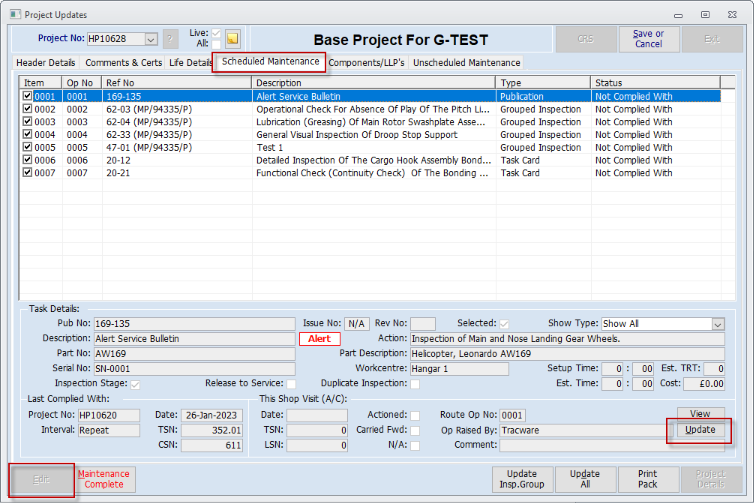Viewport: 754px width, 503px height.
Task: Click 'Lubrication (Greasing) Of Main Rotor Swashplate' row
Action: (370, 122)
